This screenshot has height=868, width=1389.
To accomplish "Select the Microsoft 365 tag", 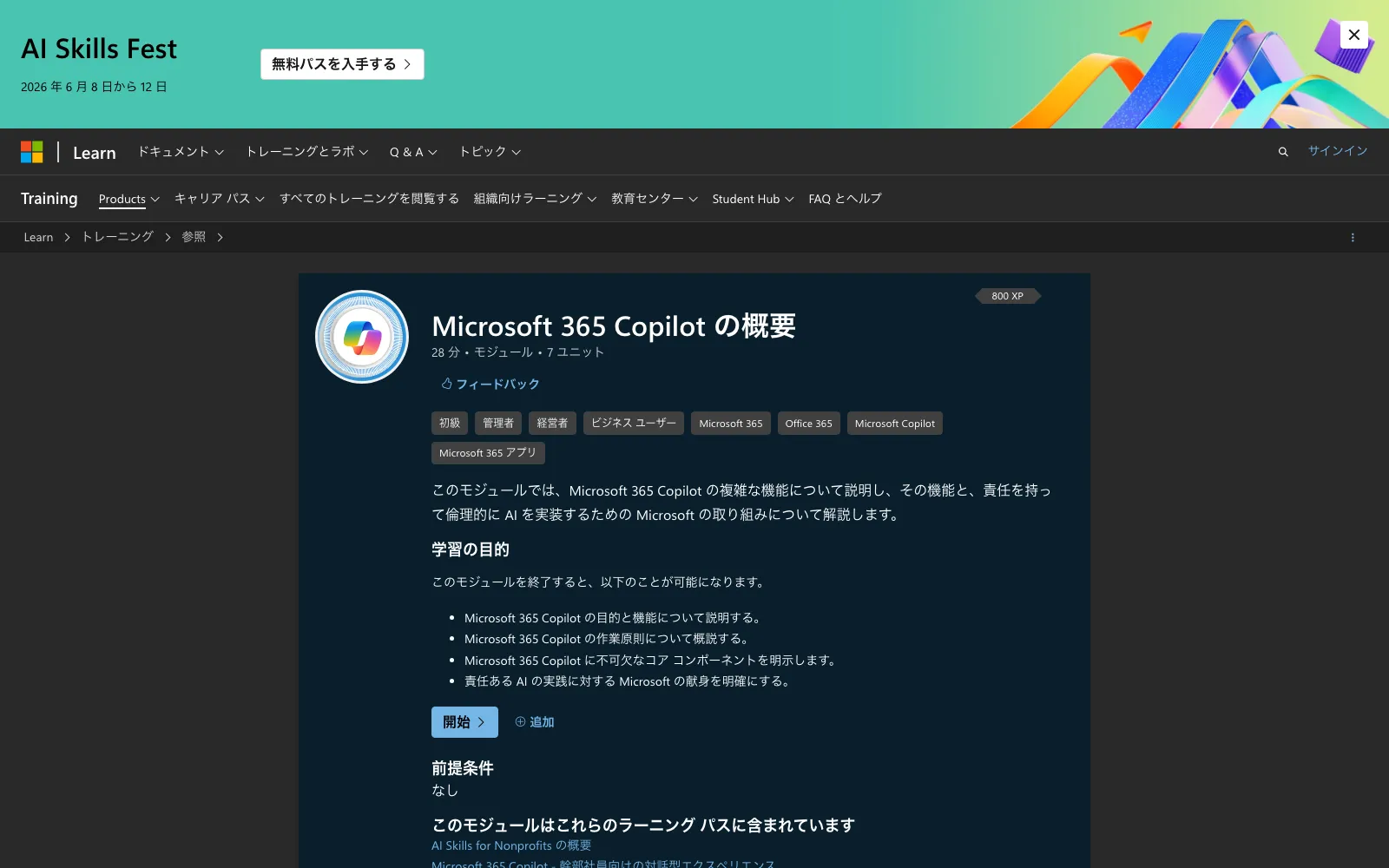I will pos(731,423).
